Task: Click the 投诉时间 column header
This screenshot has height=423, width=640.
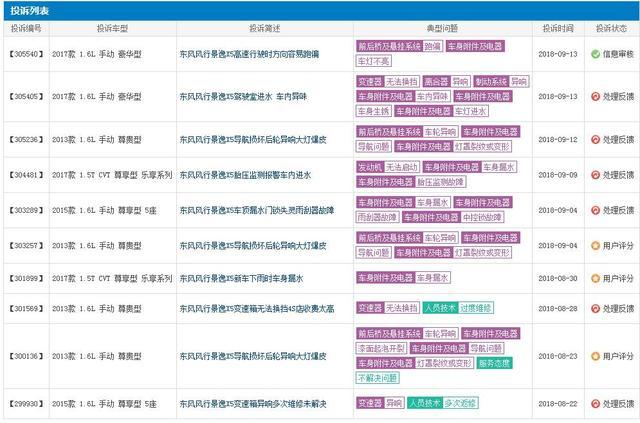Action: [x=558, y=28]
